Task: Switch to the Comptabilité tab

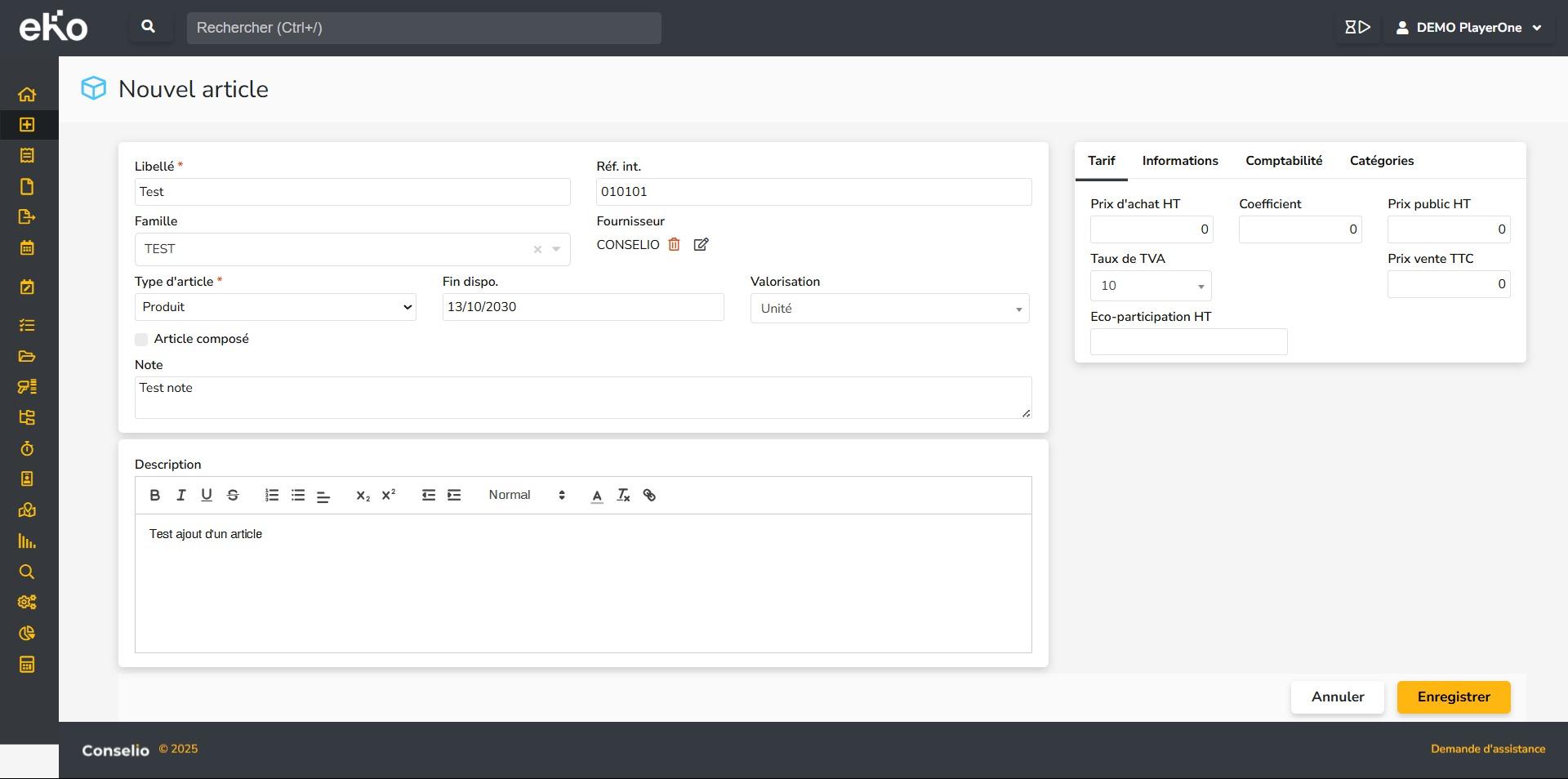Action: pos(1283,161)
